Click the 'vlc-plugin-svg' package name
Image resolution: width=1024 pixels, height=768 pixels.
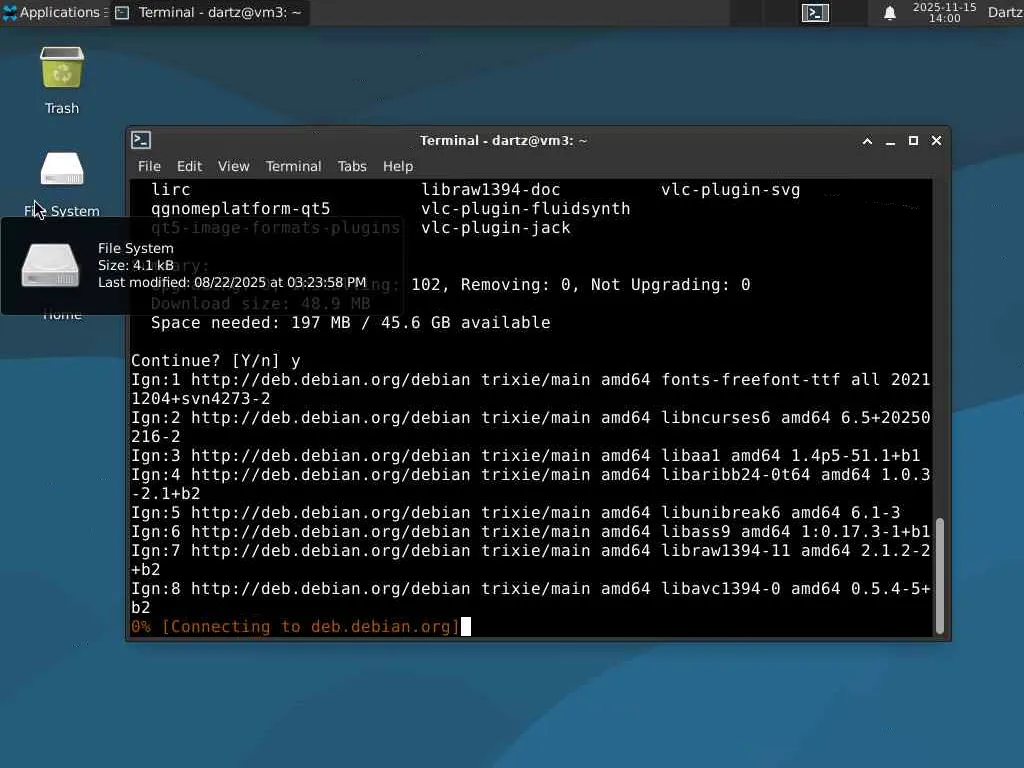730,190
